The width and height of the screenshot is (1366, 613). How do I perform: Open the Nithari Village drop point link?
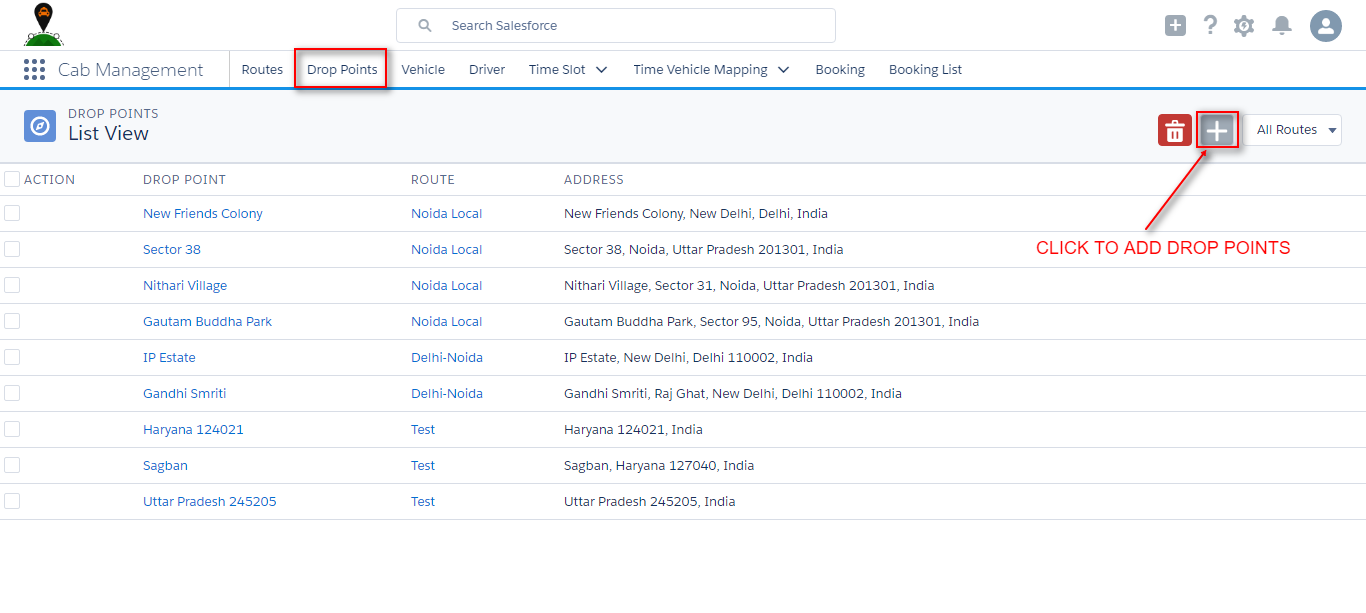coord(185,285)
